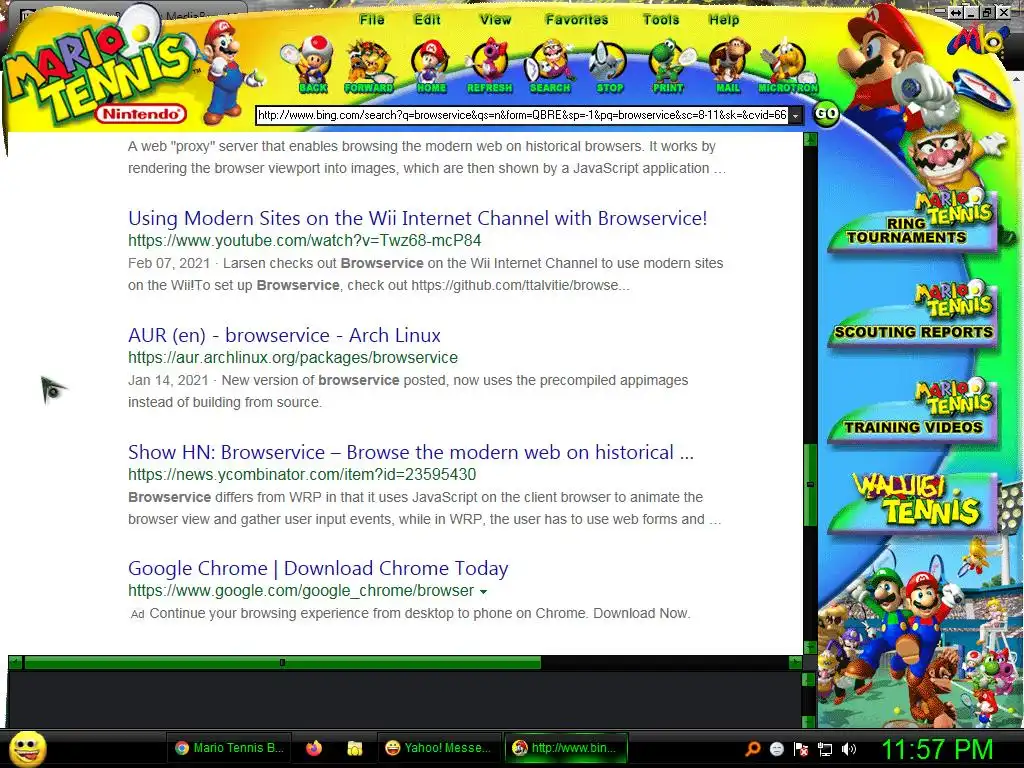The height and width of the screenshot is (768, 1024).
Task: Open the Help menu
Action: [x=724, y=20]
